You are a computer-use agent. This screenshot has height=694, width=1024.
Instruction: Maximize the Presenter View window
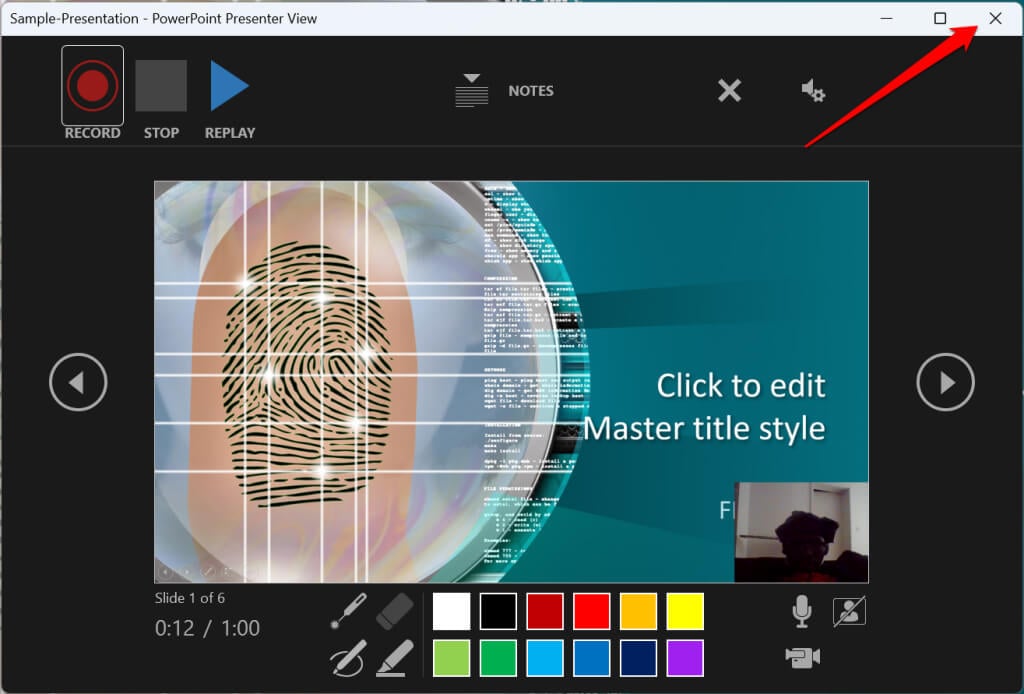pos(940,18)
